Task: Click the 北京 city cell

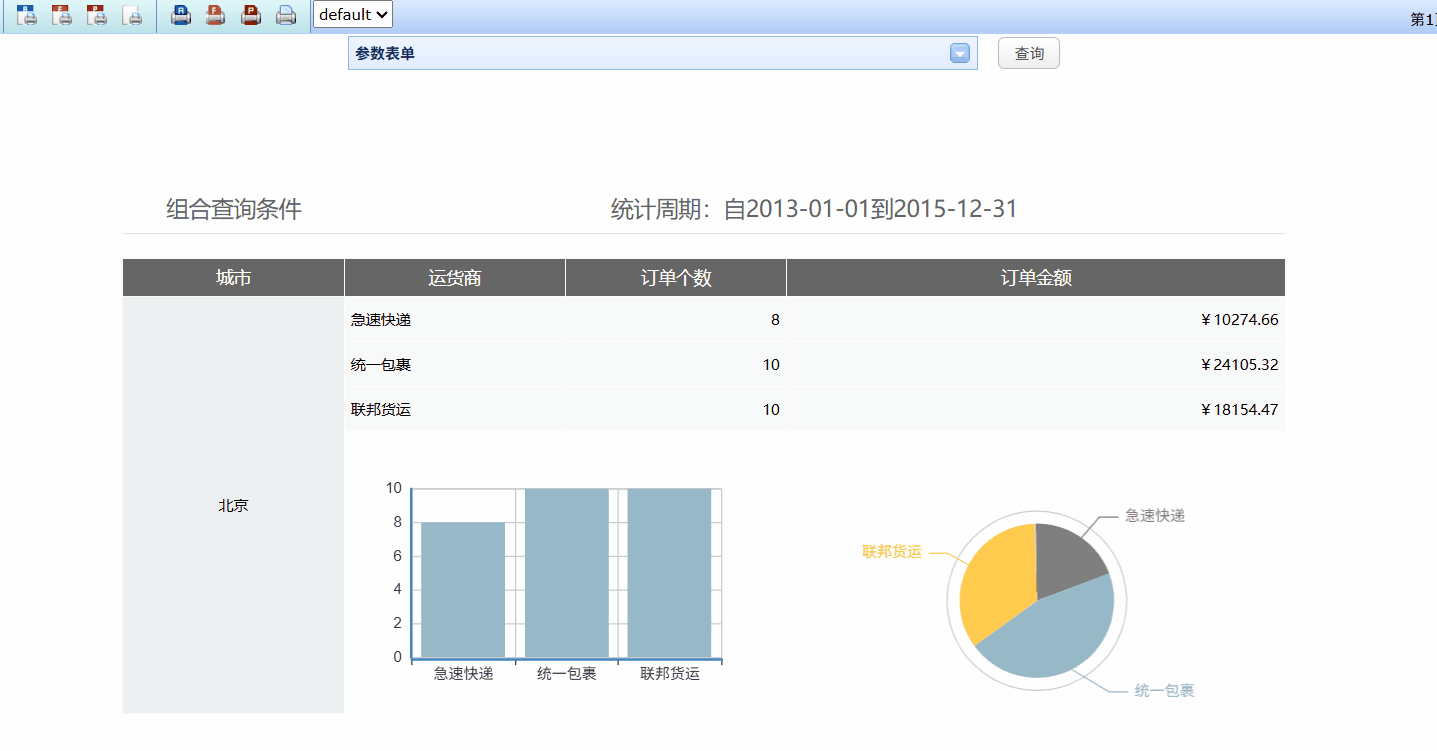Action: 233,506
